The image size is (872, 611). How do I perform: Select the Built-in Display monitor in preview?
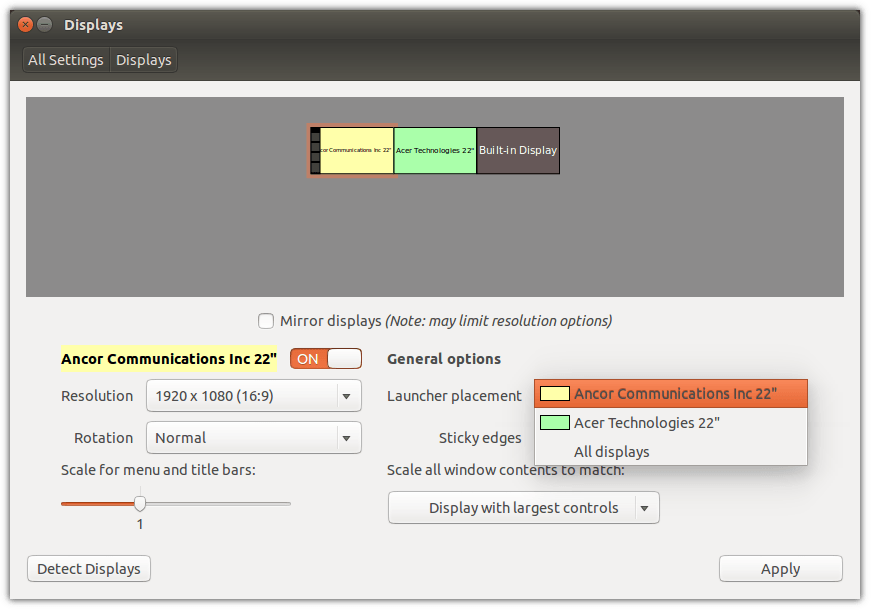(x=518, y=151)
